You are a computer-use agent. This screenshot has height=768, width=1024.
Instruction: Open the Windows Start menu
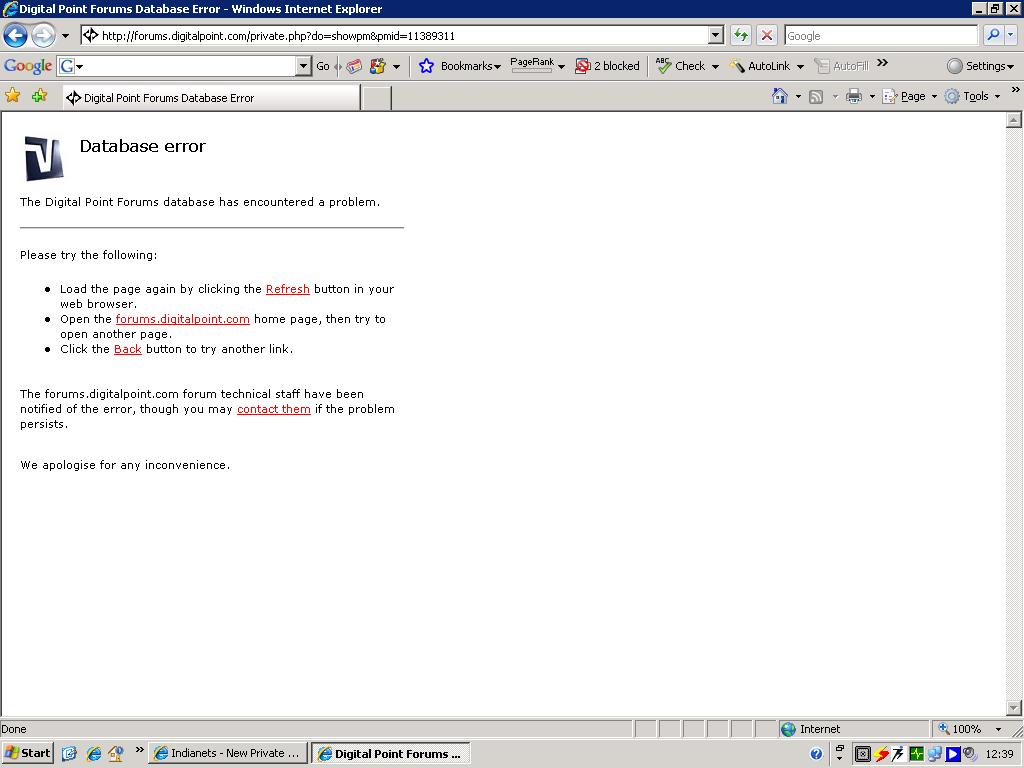[27, 753]
